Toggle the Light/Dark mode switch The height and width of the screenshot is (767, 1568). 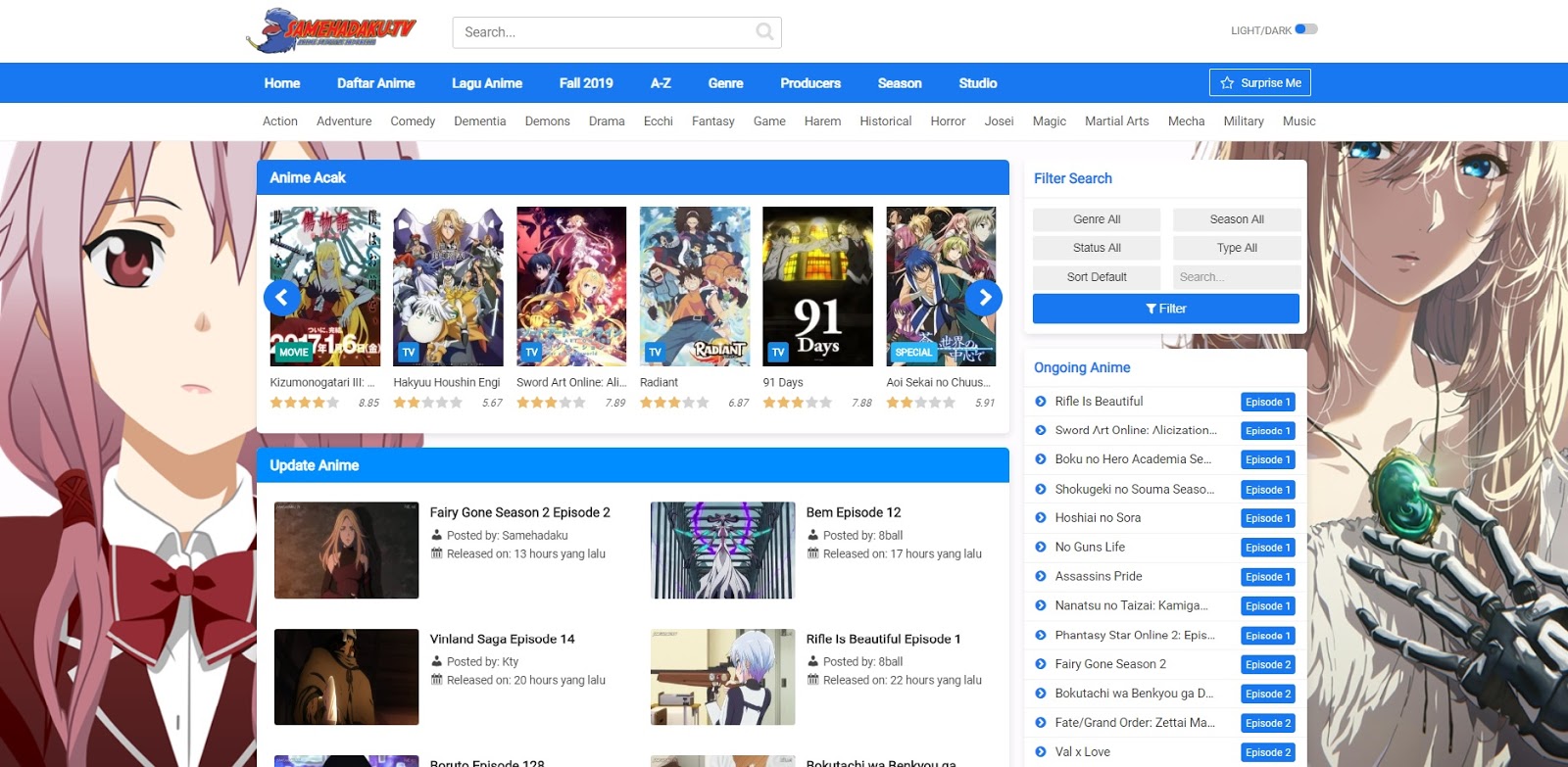pos(1306,29)
